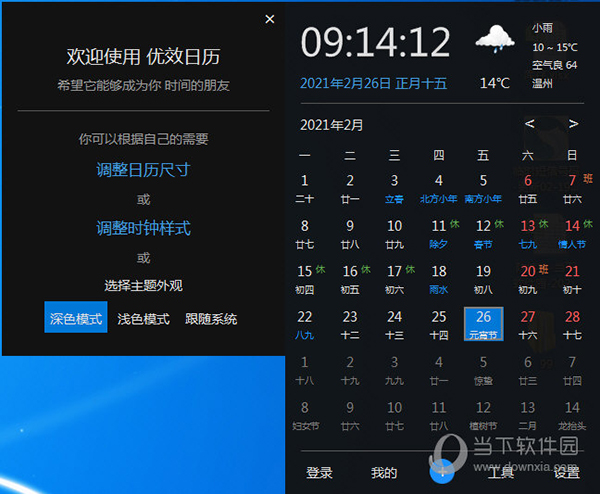600x494 pixels.
Task: Select March 13 二月
Action: click(528, 416)
